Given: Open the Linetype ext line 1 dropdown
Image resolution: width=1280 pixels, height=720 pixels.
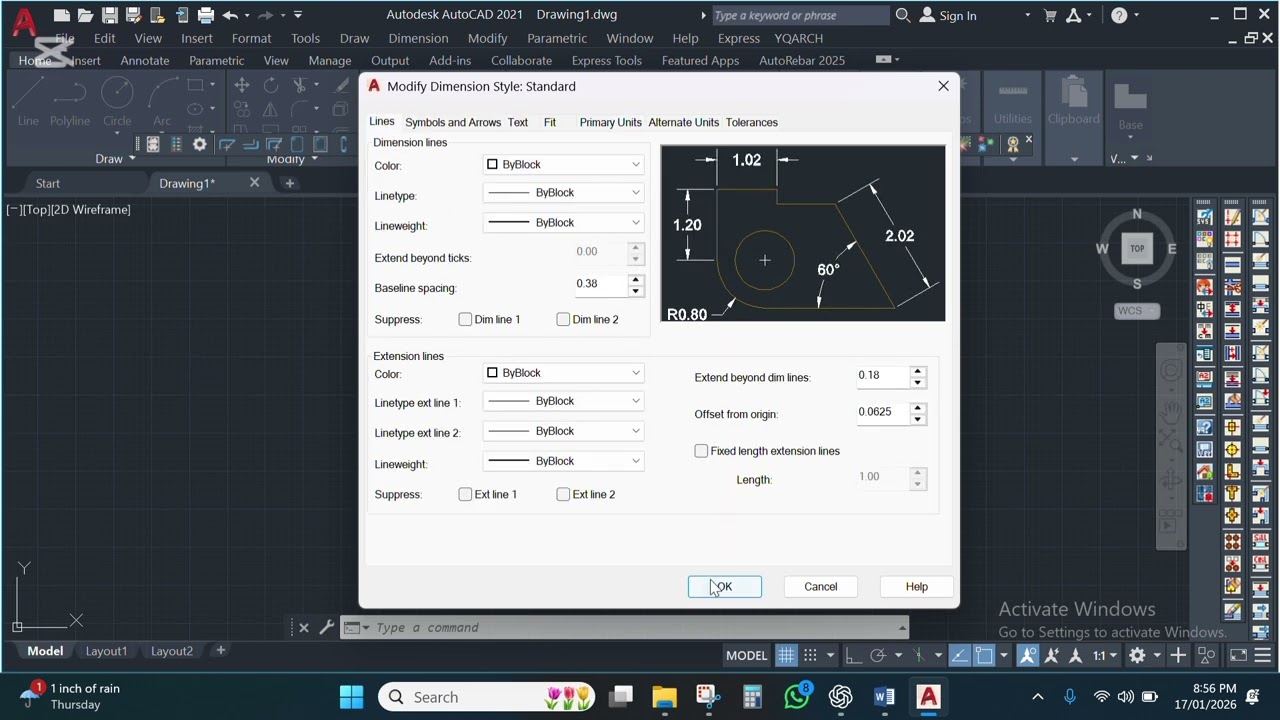Looking at the screenshot, I should tap(564, 401).
